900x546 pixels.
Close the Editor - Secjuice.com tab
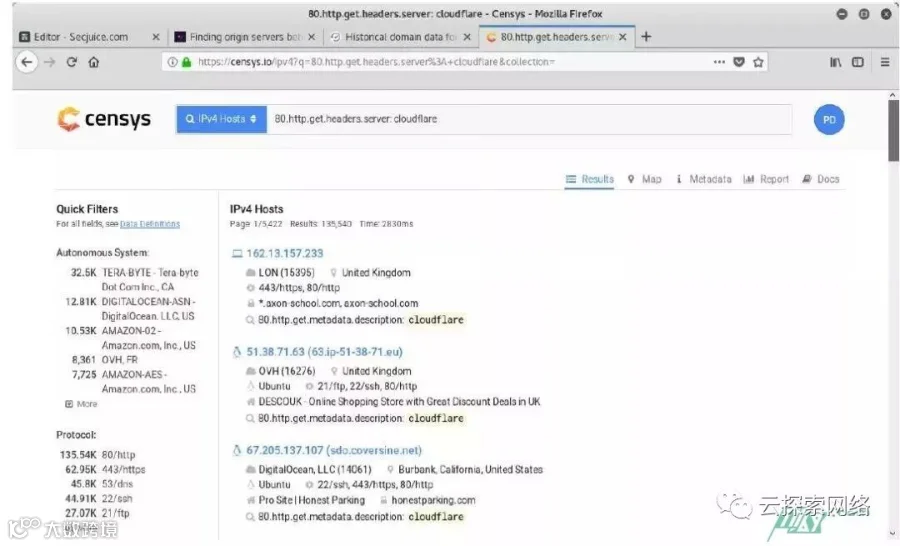(x=156, y=37)
